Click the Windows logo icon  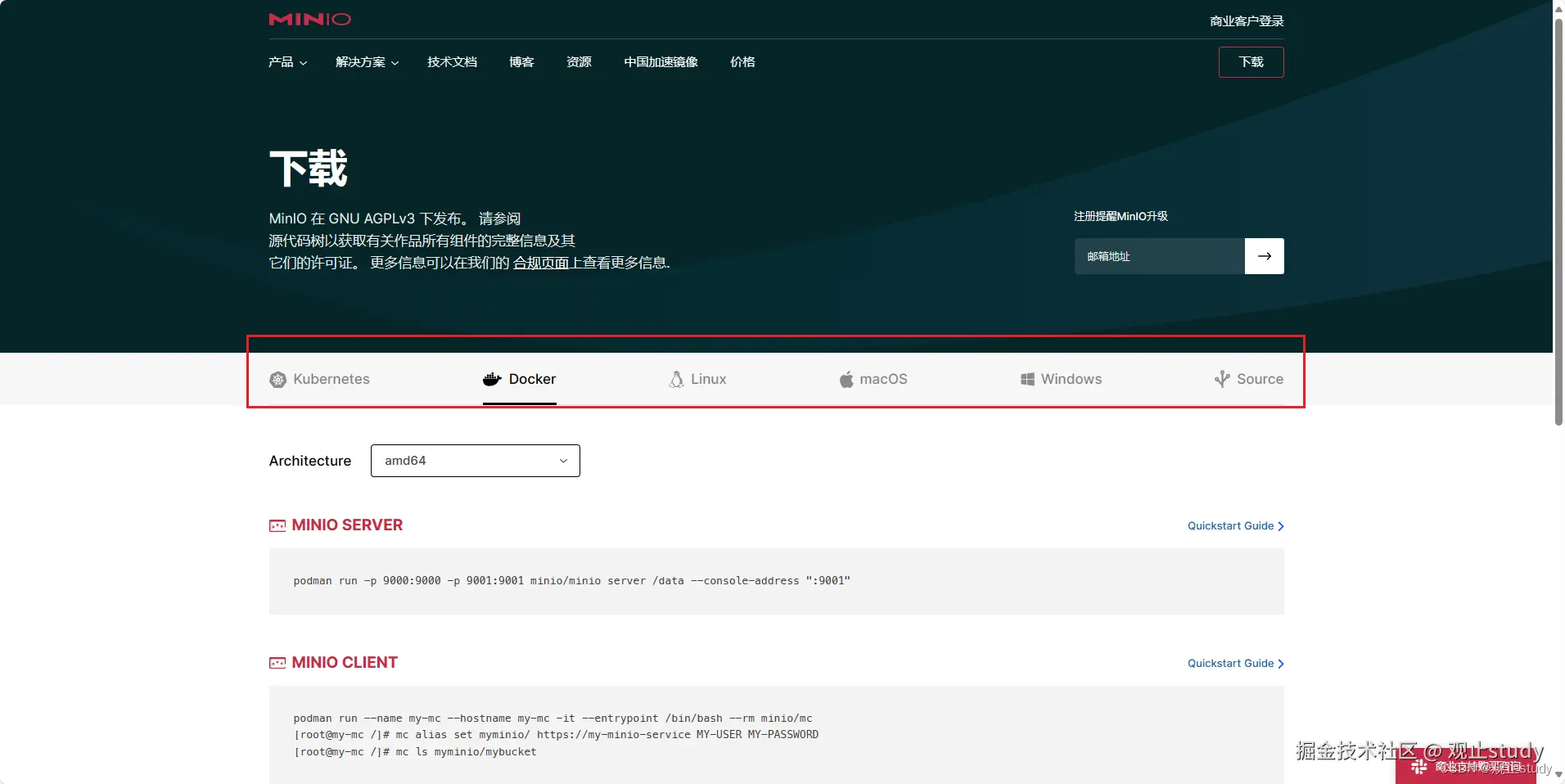(x=1027, y=379)
